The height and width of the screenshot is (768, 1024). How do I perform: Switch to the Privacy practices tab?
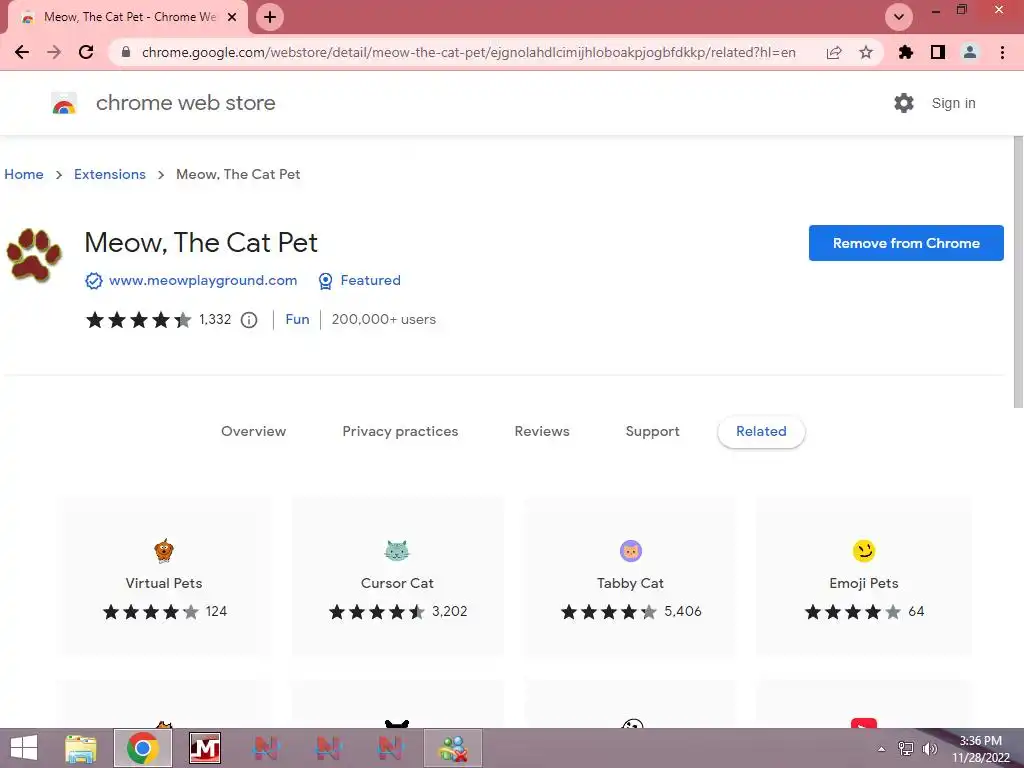point(400,431)
